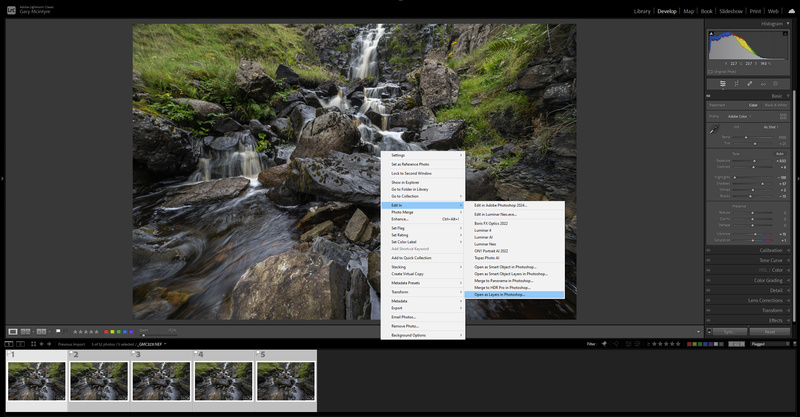Select the Healing tool icon
This screenshot has height=417, width=800.
coord(750,84)
